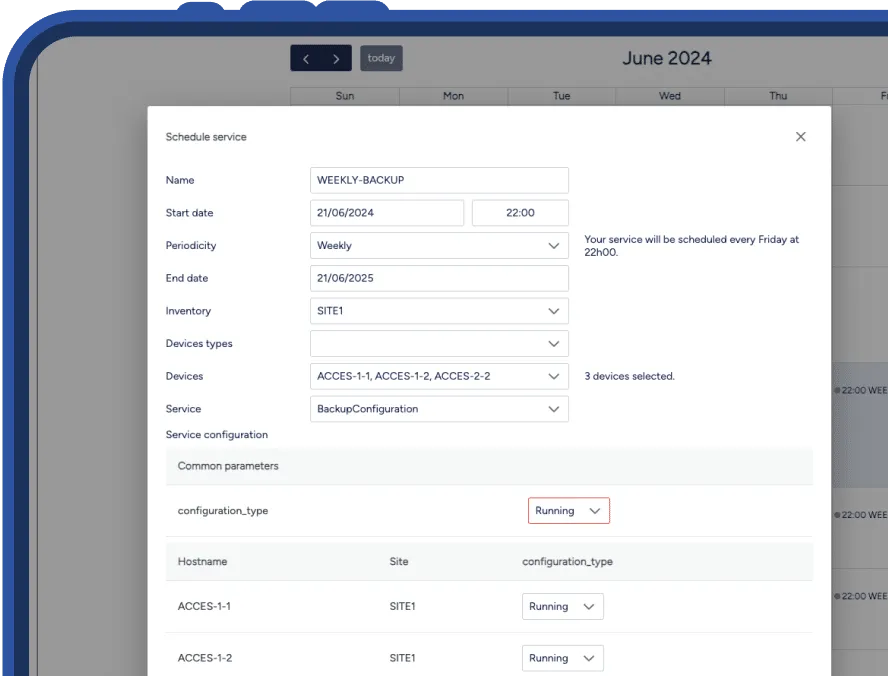
Task: Click the SITE1 cell in ACCES-1-1 row
Action: (402, 606)
